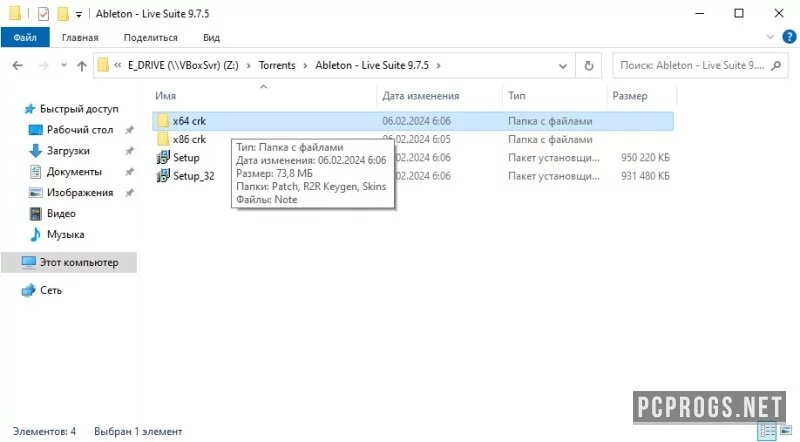This screenshot has width=800, height=442.
Task: Switch to the Вид ribbon tab
Action: pos(211,37)
